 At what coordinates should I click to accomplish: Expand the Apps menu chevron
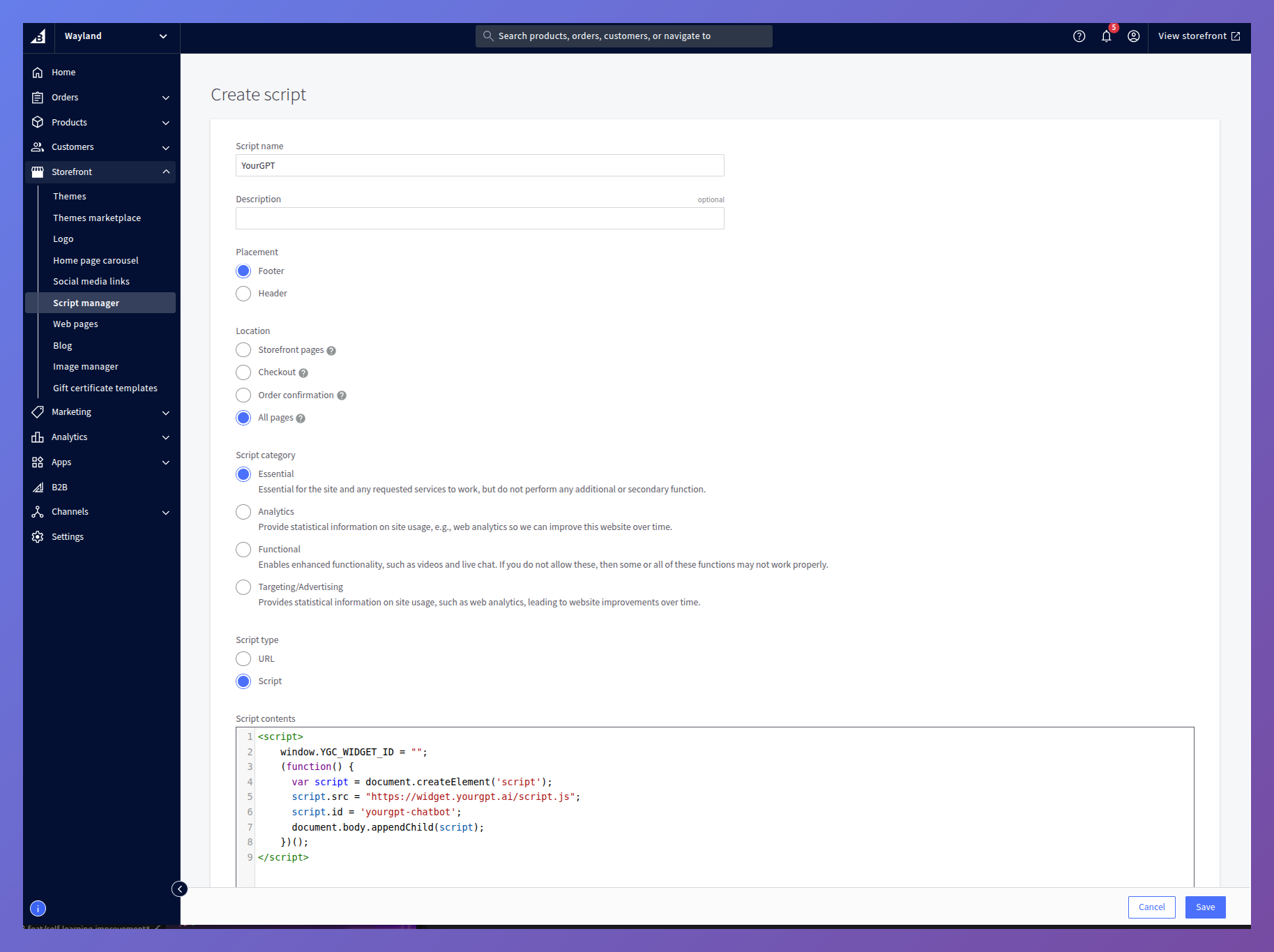(x=166, y=462)
